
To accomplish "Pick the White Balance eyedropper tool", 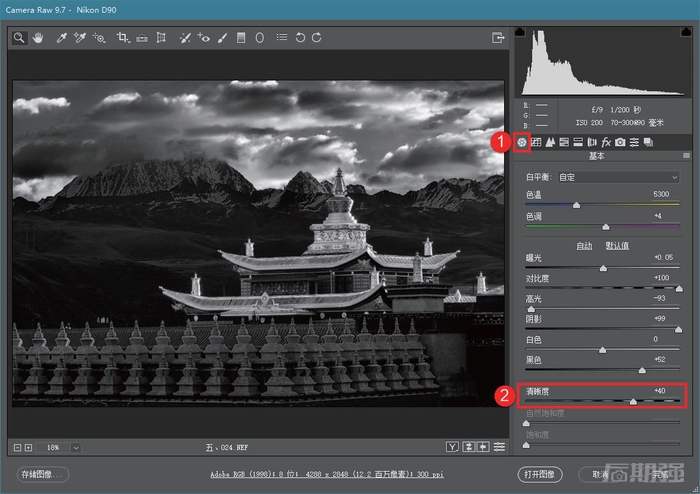I will [61, 38].
